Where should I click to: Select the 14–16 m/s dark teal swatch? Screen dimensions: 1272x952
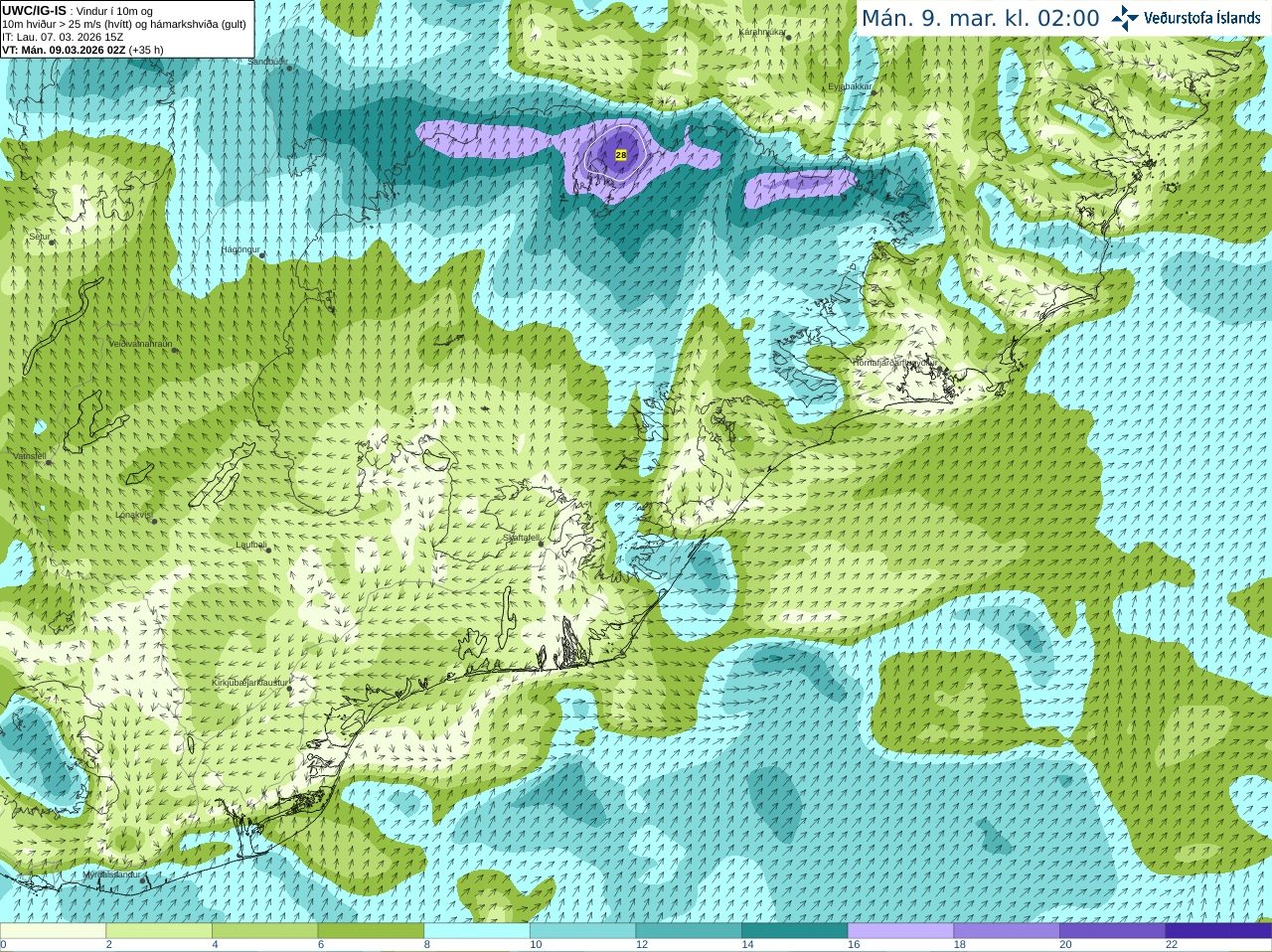(x=795, y=931)
